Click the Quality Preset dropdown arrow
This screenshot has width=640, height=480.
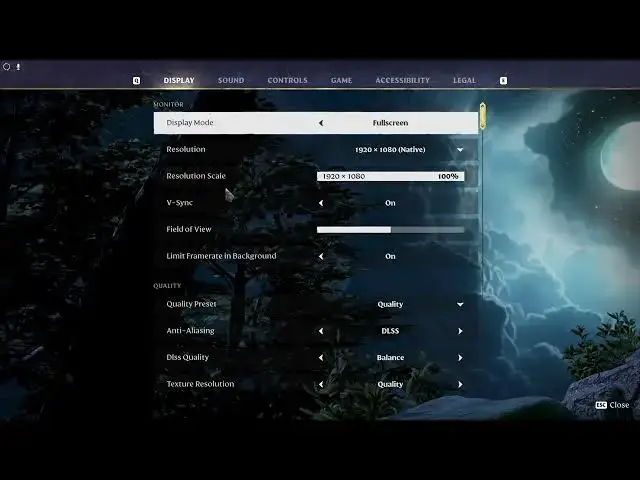pos(460,304)
